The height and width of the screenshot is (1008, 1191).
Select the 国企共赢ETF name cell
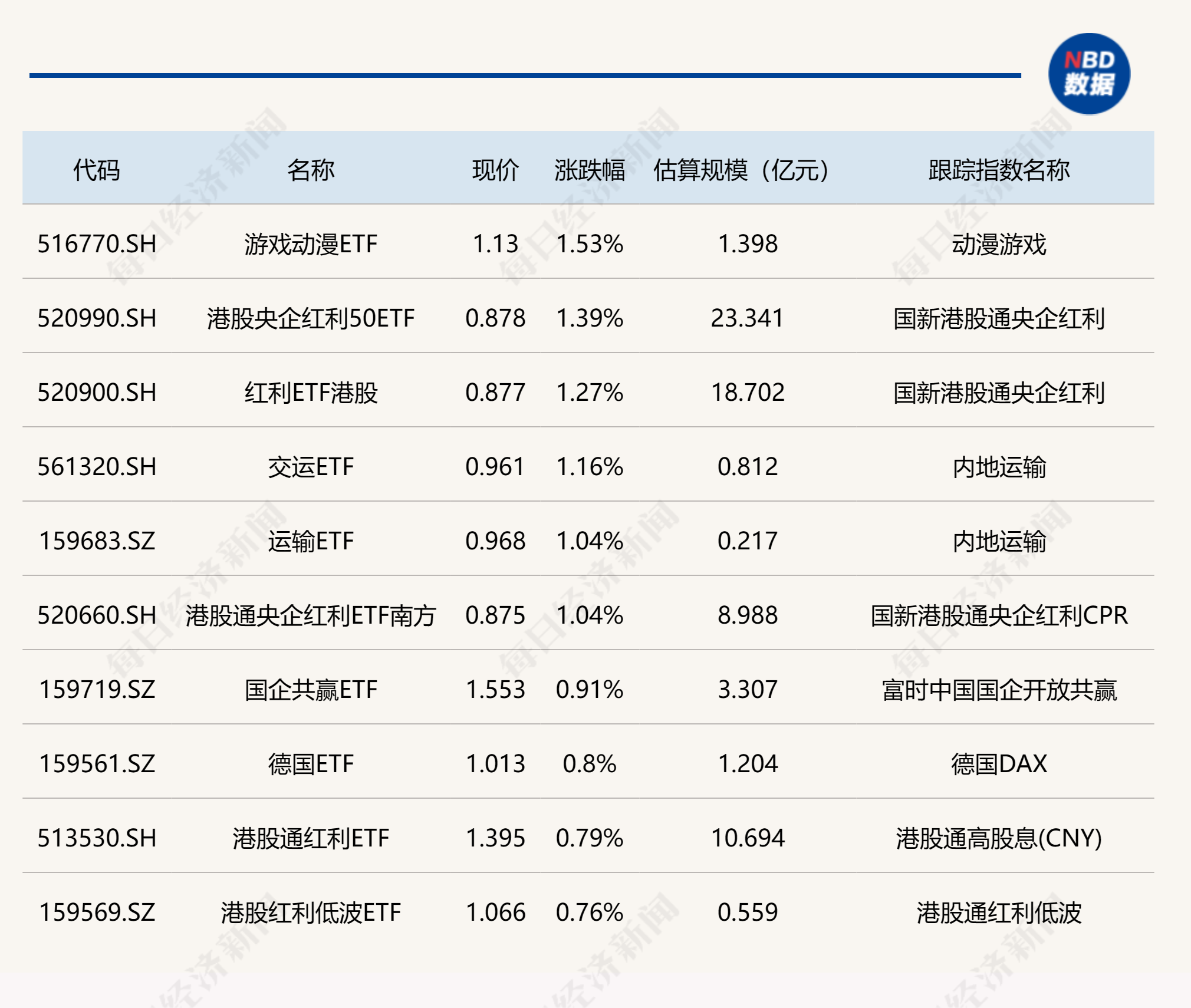tap(311, 690)
